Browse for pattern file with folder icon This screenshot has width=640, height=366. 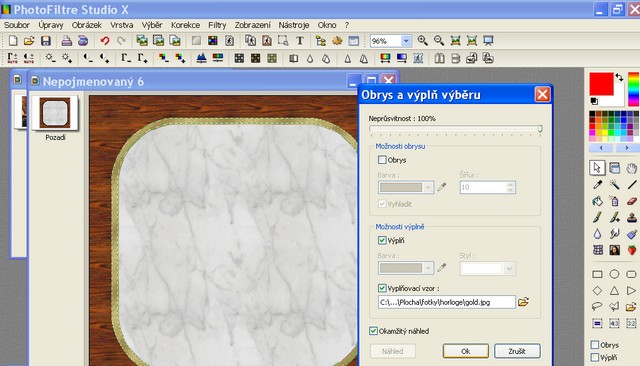[x=523, y=302]
